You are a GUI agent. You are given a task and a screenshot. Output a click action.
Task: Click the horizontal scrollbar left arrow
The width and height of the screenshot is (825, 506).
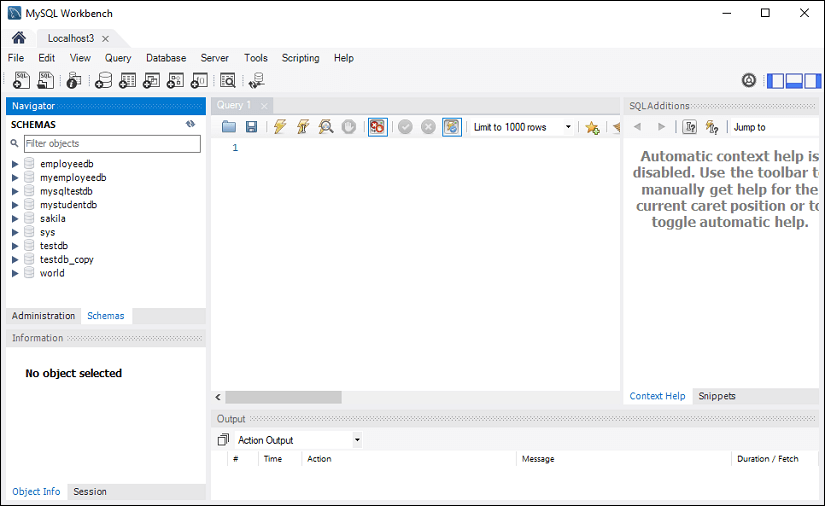[x=218, y=397]
